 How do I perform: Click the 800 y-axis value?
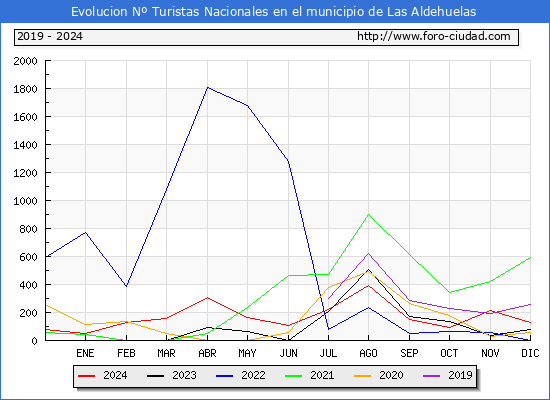point(28,229)
